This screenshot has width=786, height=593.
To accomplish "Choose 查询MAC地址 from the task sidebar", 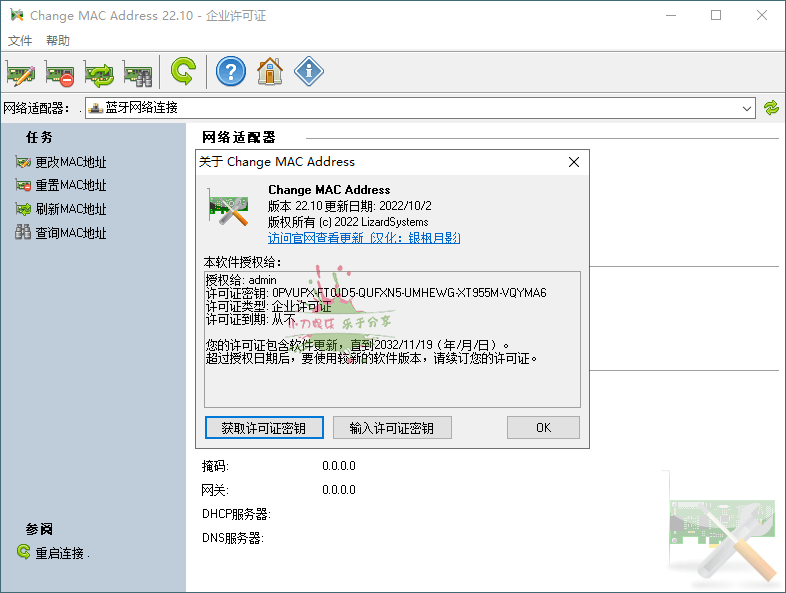I will (70, 233).
